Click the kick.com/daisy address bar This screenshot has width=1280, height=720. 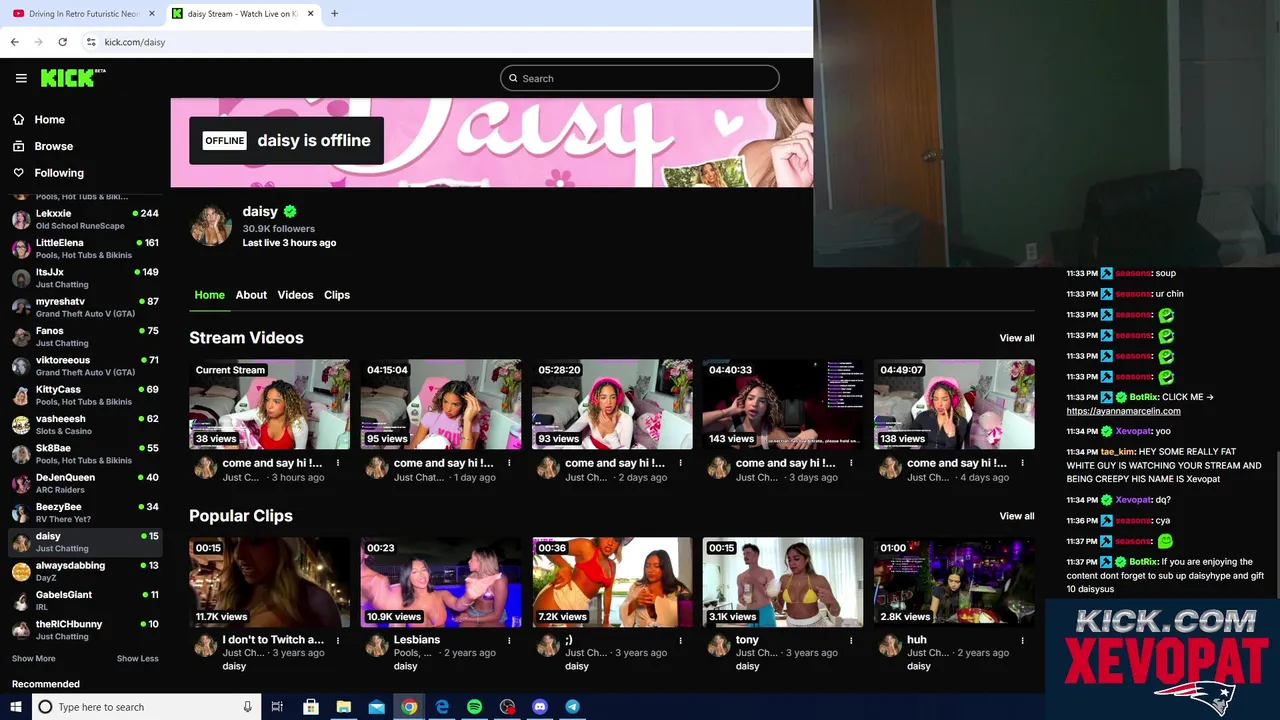135,42
